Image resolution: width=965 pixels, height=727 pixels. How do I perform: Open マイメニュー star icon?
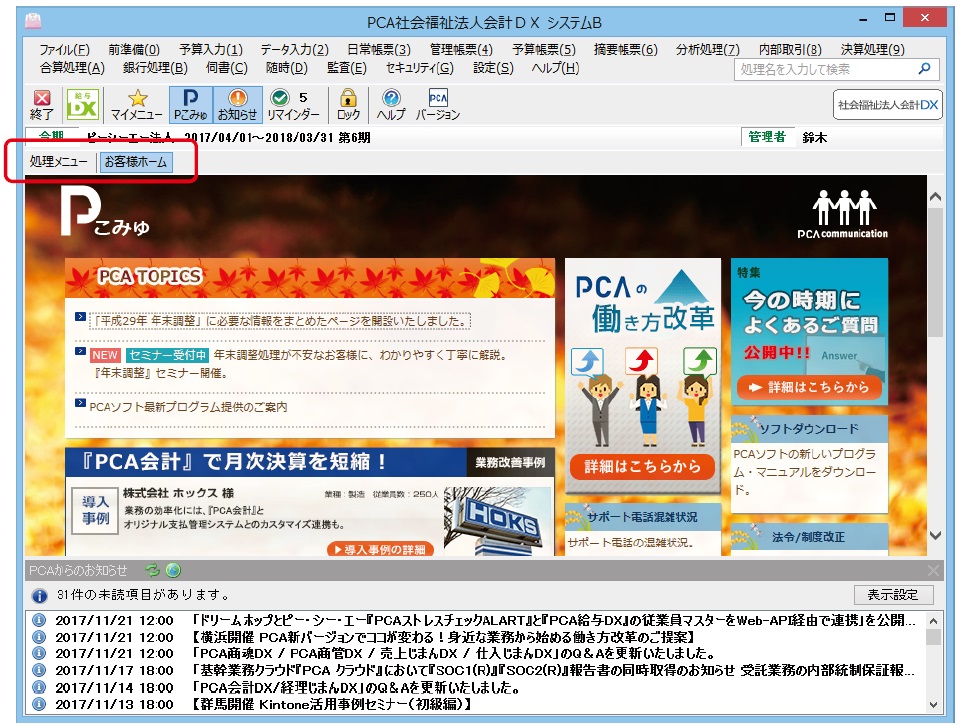137,104
